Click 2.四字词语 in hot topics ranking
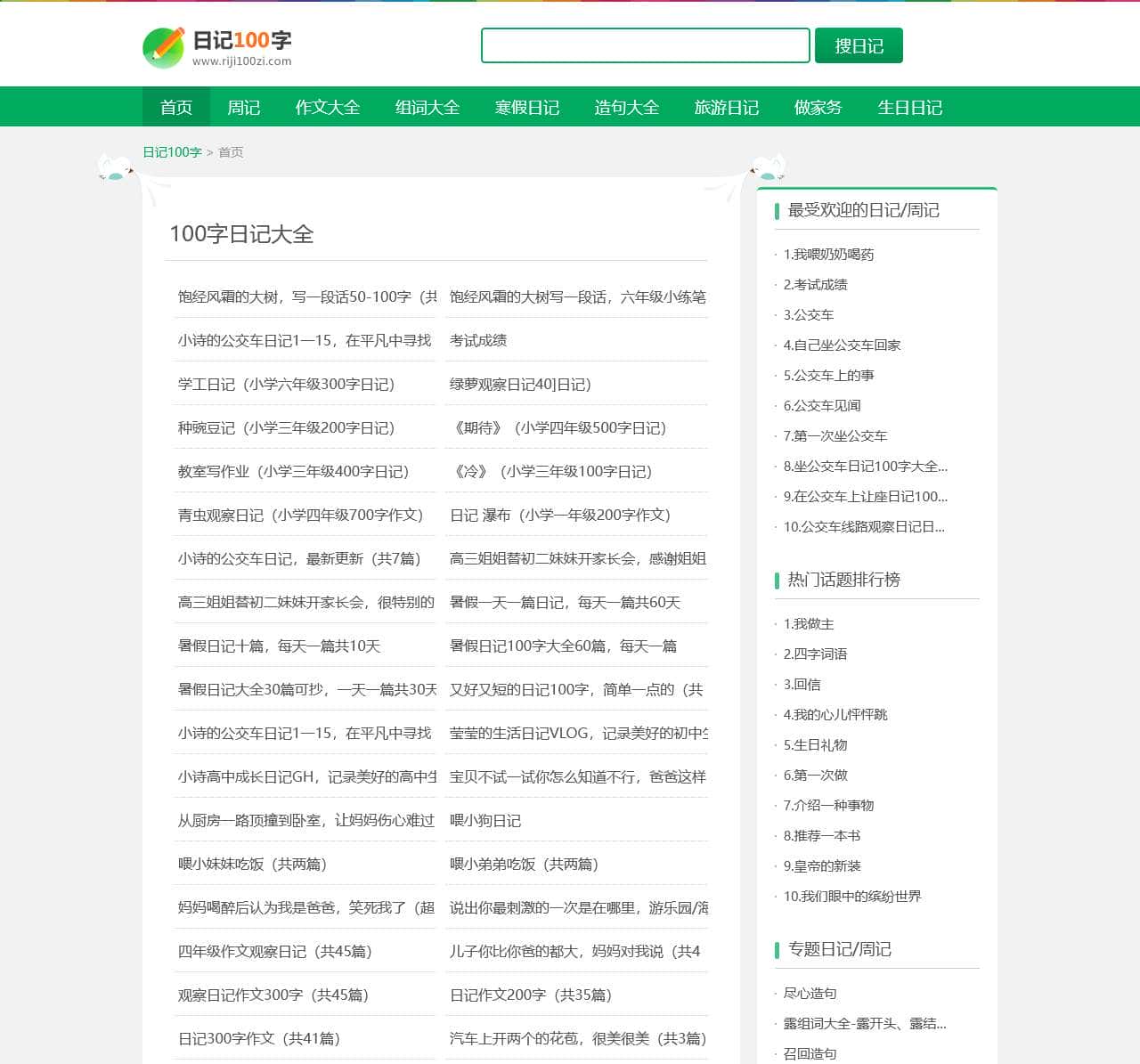Screen dimensions: 1140x1064 815,654
